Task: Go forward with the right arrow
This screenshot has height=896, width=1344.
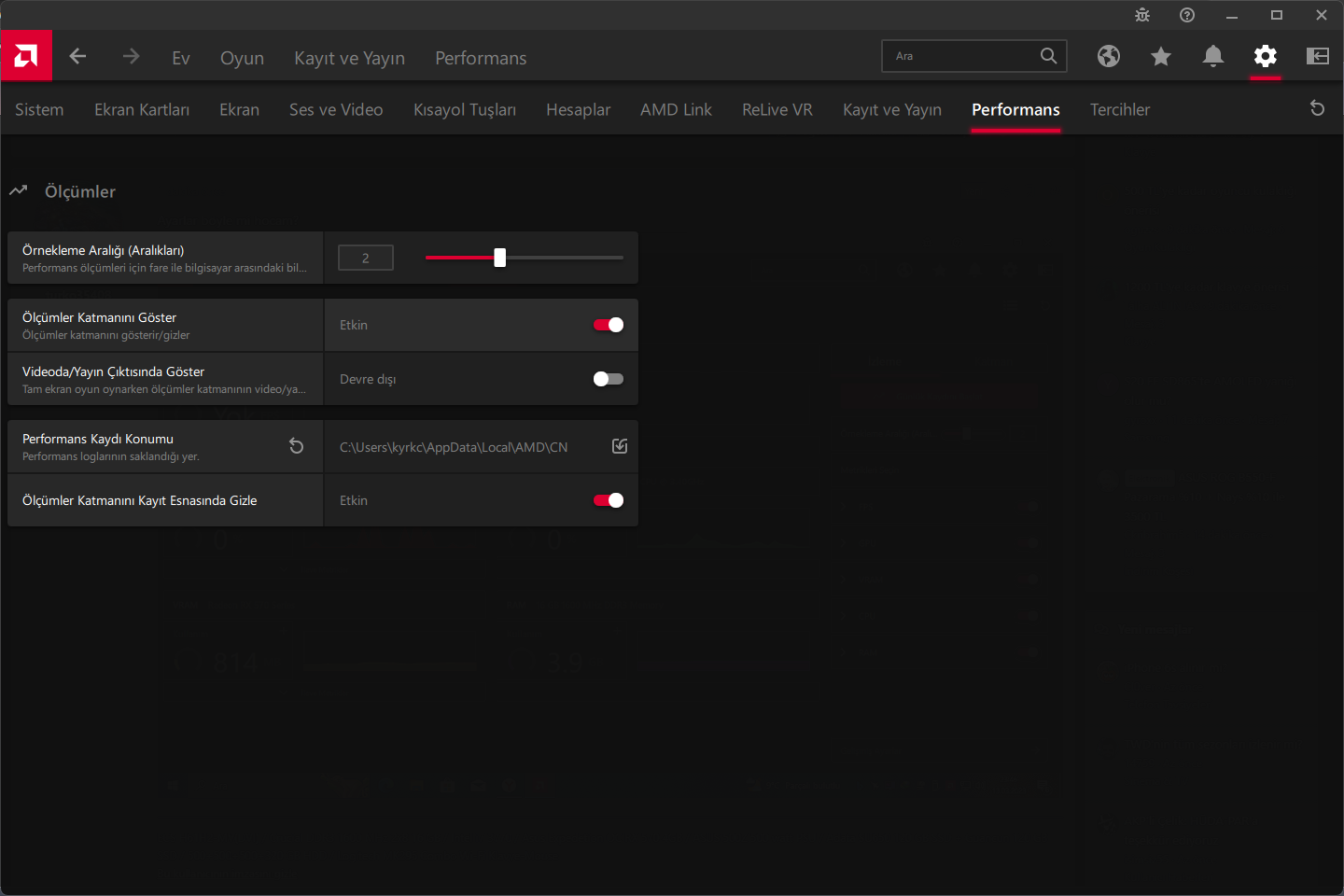Action: coord(131,56)
